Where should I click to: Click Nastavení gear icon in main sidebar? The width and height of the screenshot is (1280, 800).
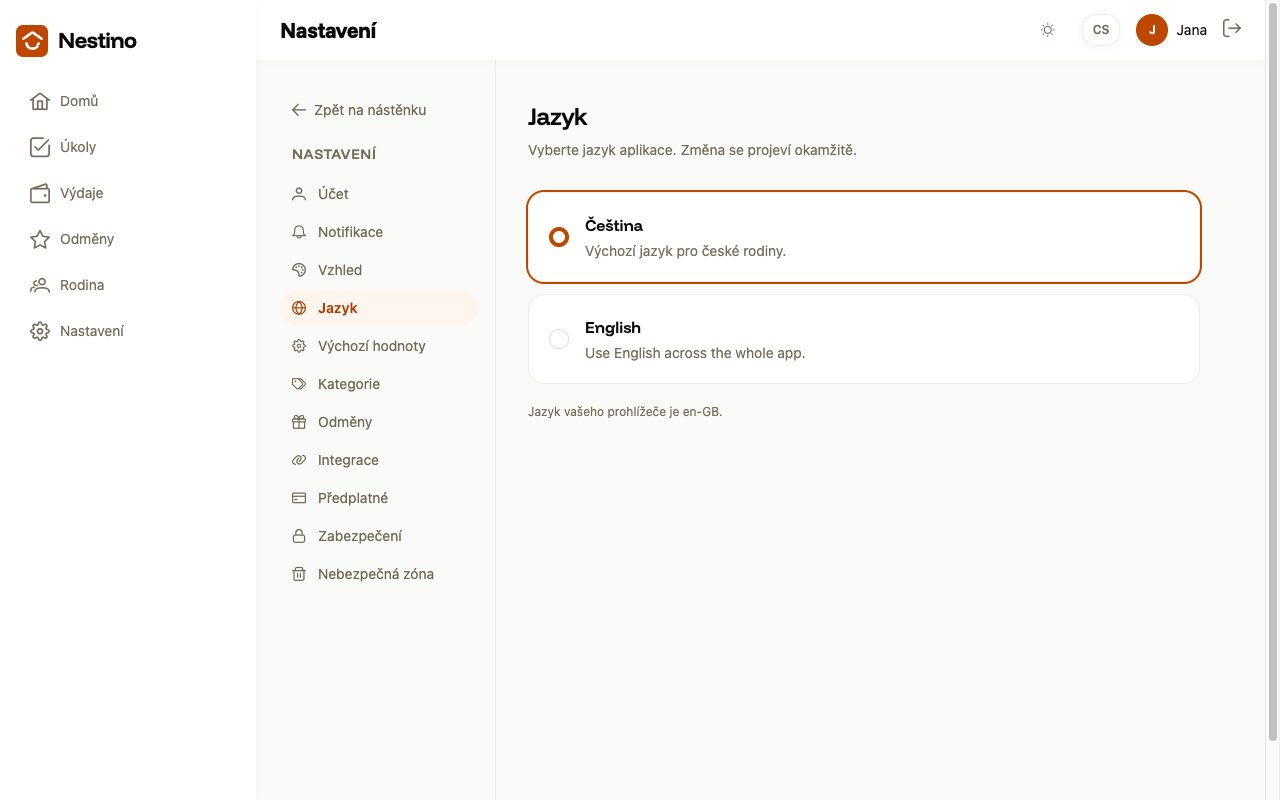[x=40, y=331]
